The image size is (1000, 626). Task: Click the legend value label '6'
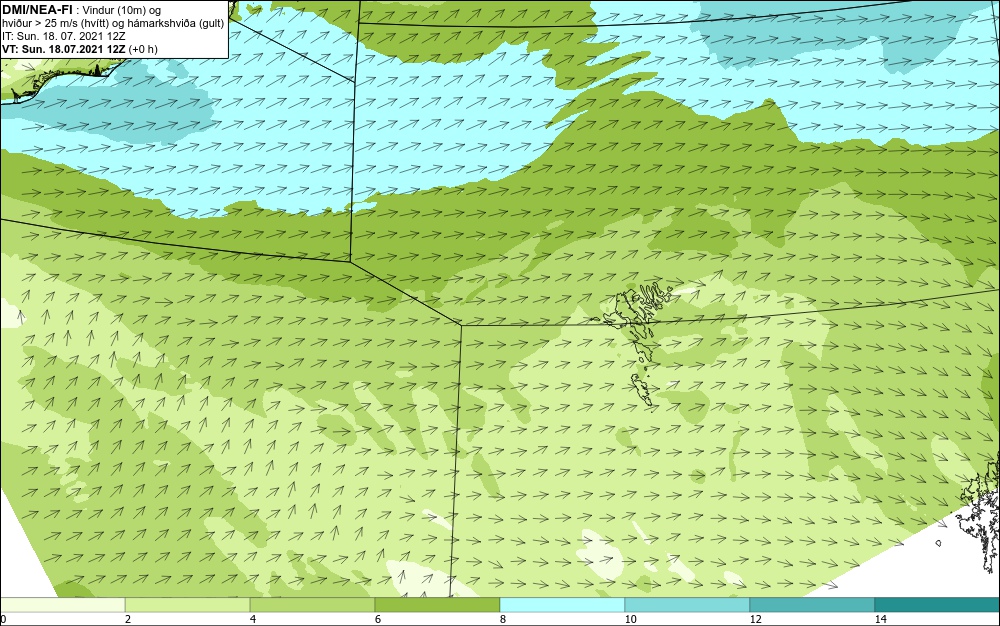[x=378, y=619]
